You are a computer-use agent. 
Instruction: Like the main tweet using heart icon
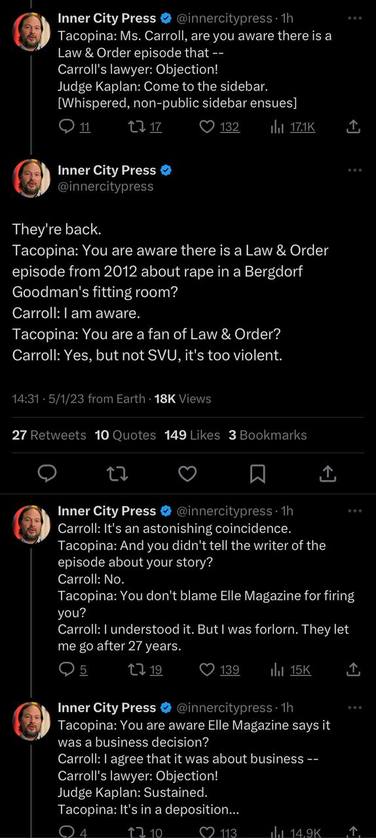coord(187,474)
